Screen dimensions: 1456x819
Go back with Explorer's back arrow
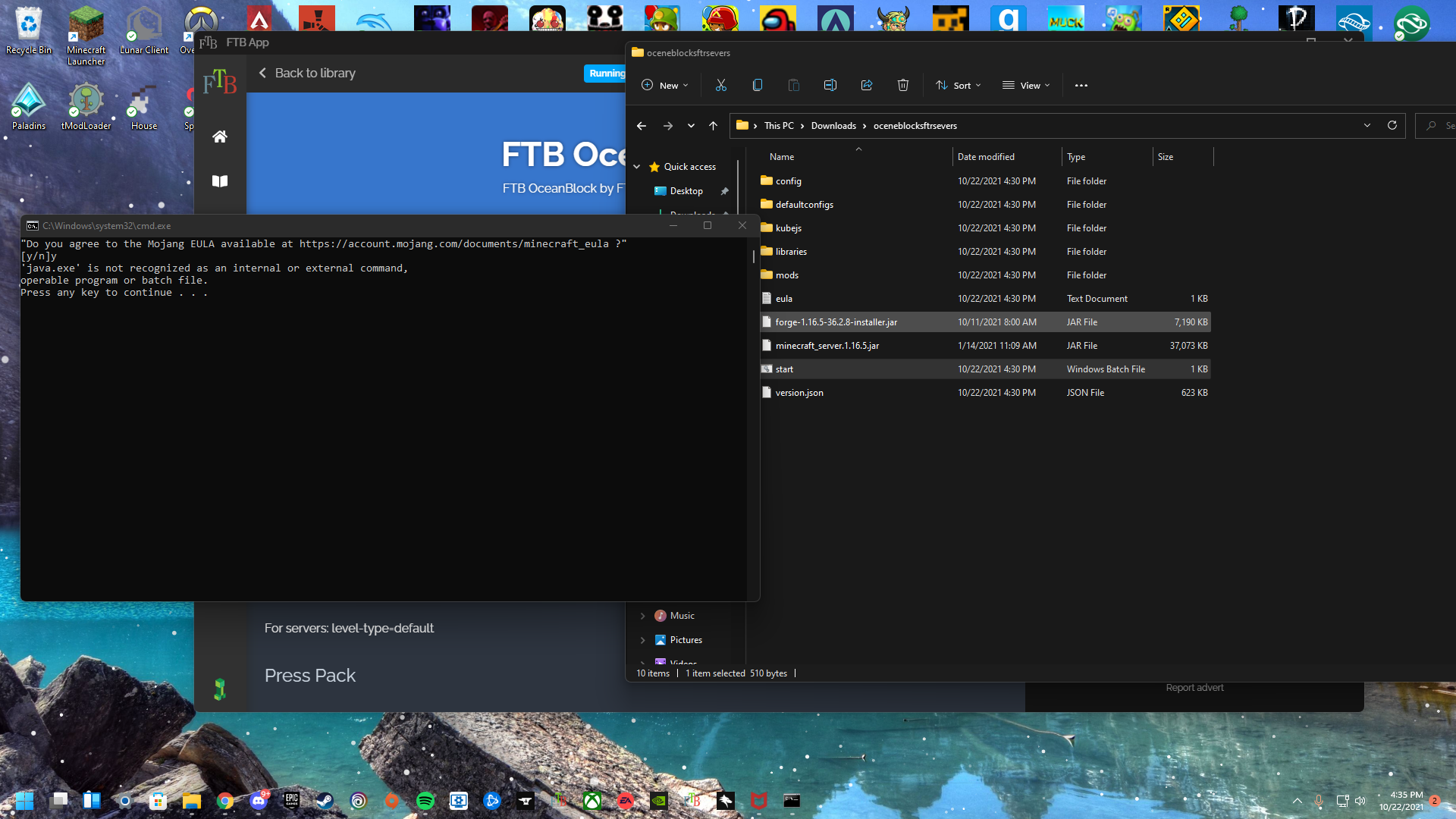click(x=642, y=126)
